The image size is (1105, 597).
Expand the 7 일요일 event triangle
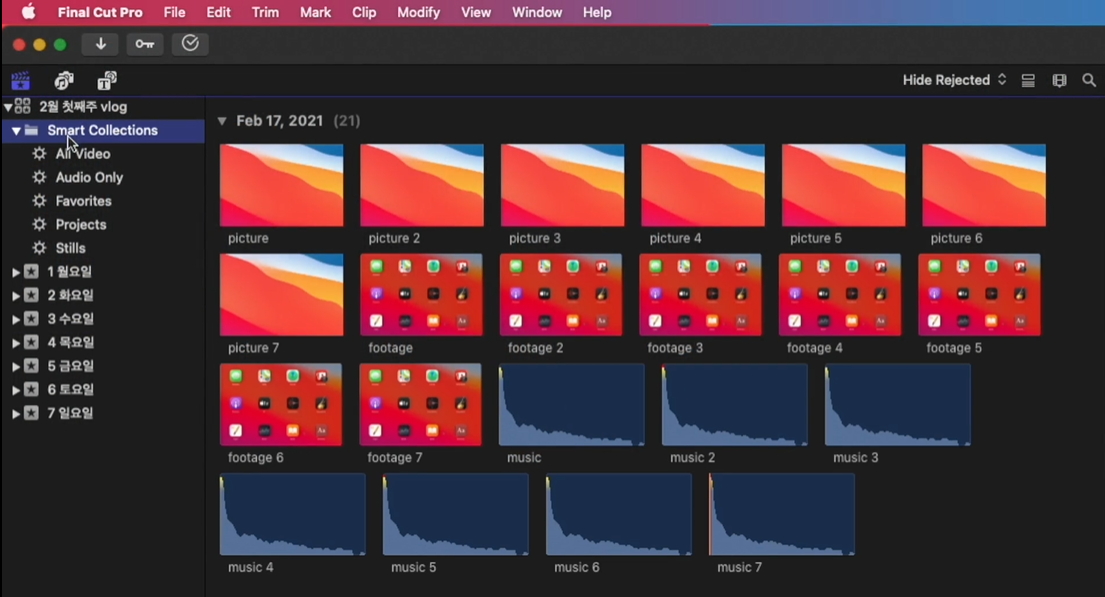[x=16, y=414]
